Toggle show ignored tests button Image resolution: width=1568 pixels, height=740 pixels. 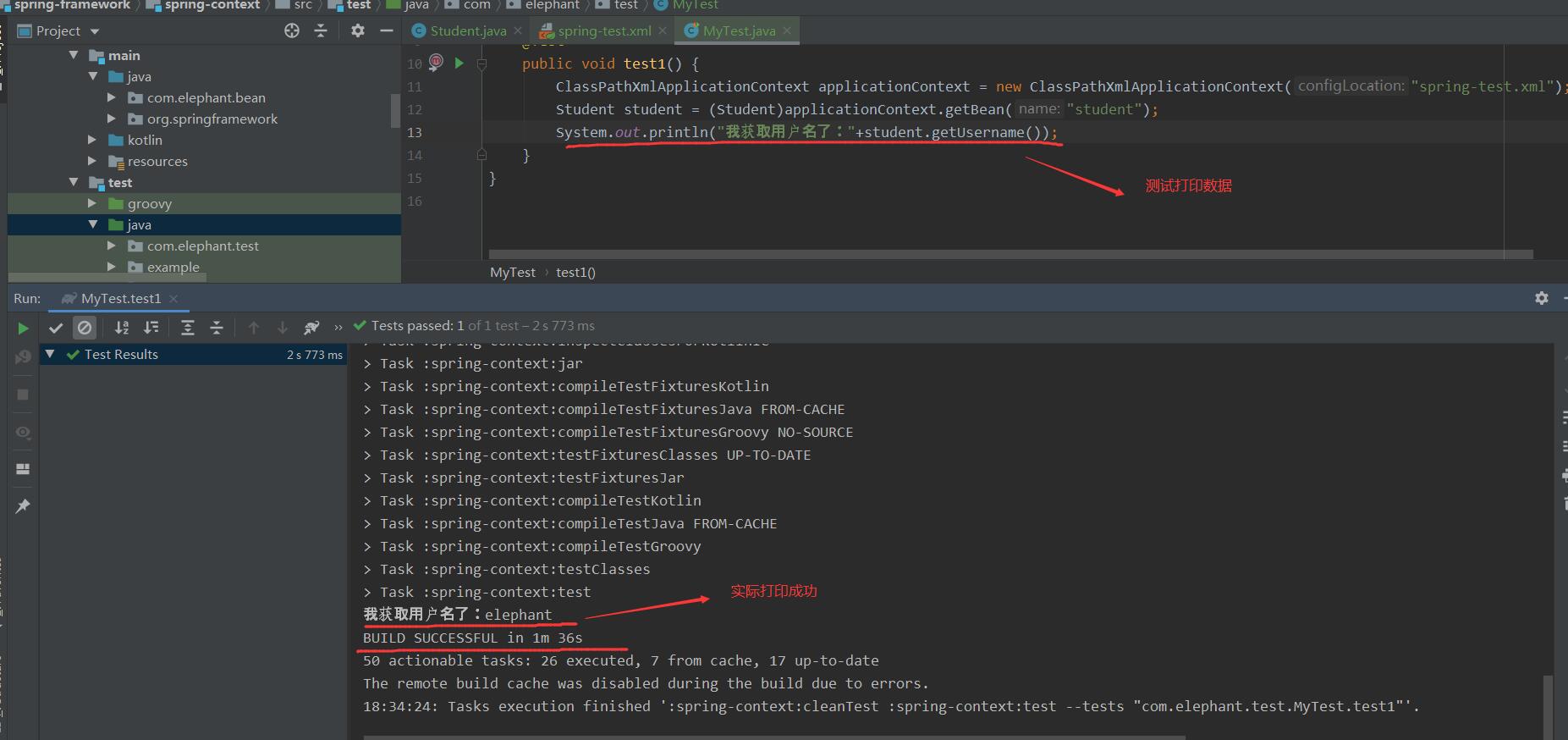[85, 328]
